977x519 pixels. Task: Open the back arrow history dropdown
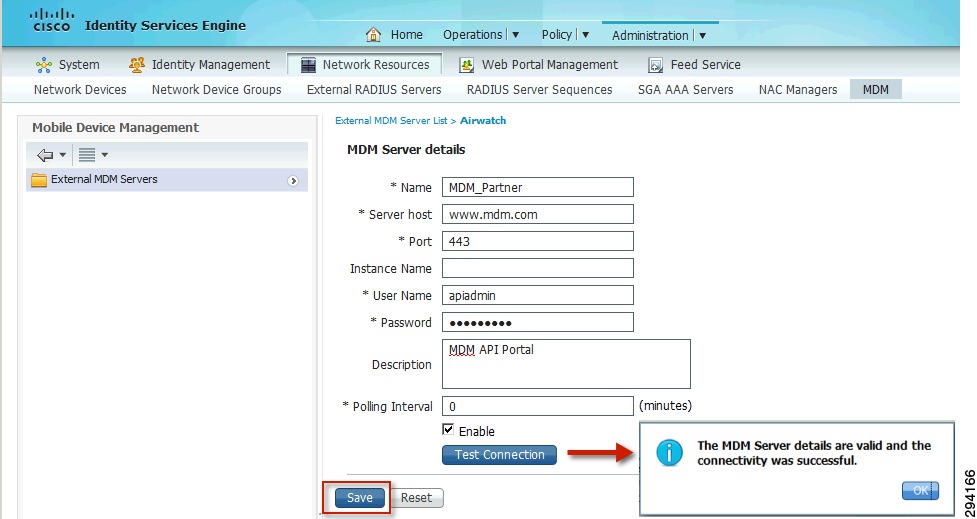click(x=63, y=155)
